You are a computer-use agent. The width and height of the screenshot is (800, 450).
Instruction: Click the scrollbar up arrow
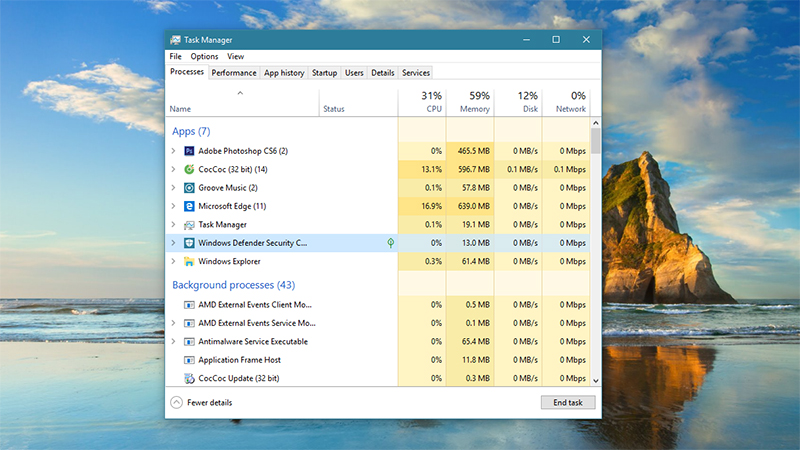595,123
